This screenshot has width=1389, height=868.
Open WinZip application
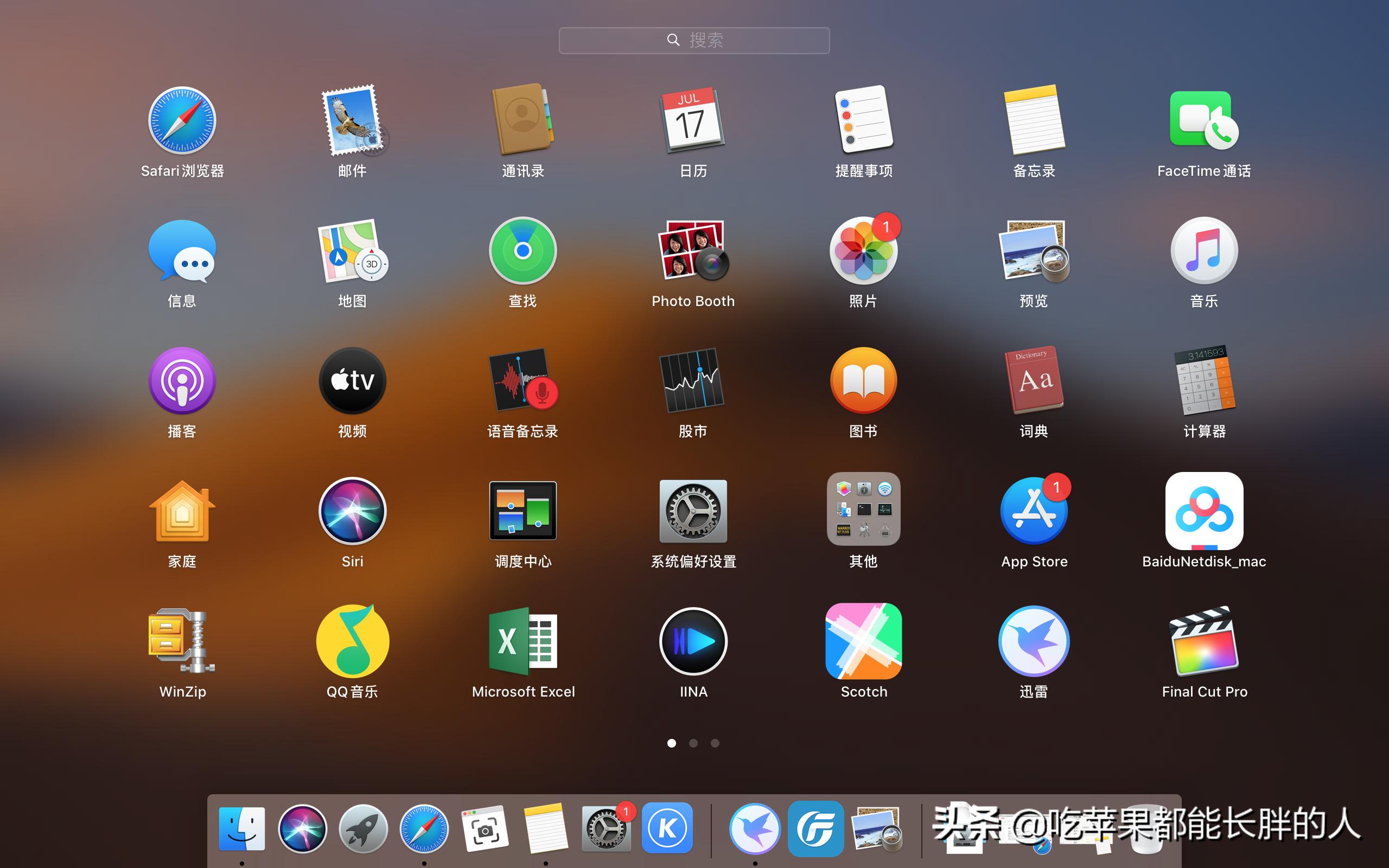pyautogui.click(x=182, y=642)
